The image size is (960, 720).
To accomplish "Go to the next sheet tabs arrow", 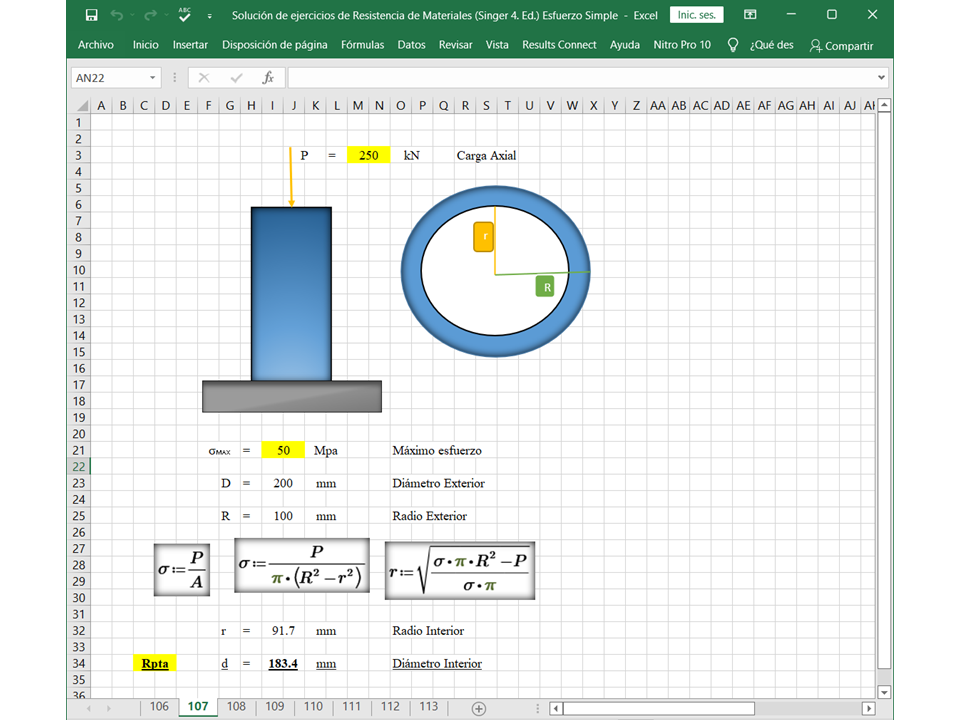I will (x=109, y=708).
